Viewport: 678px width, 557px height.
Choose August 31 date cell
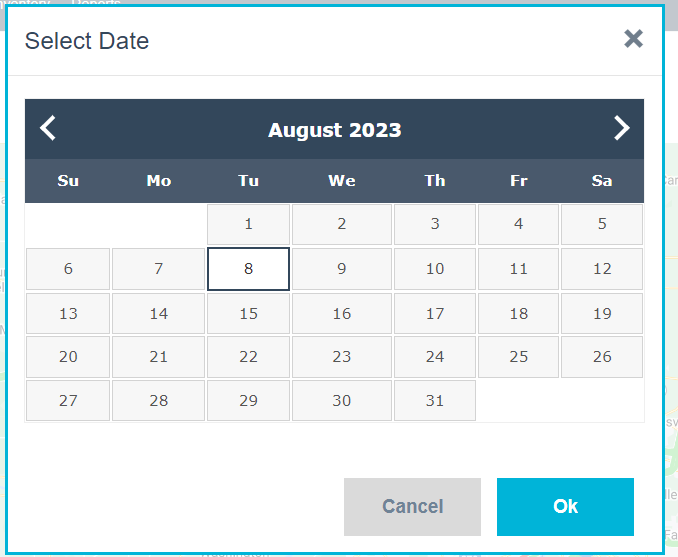(434, 401)
